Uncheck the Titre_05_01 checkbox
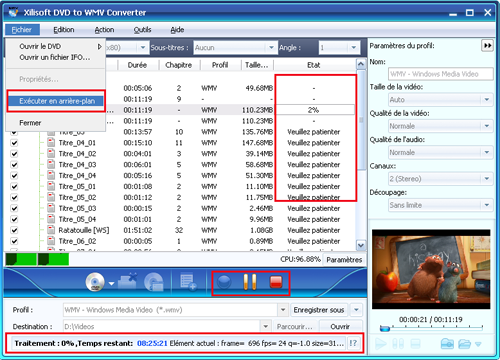The height and width of the screenshot is (360, 500). point(14,187)
